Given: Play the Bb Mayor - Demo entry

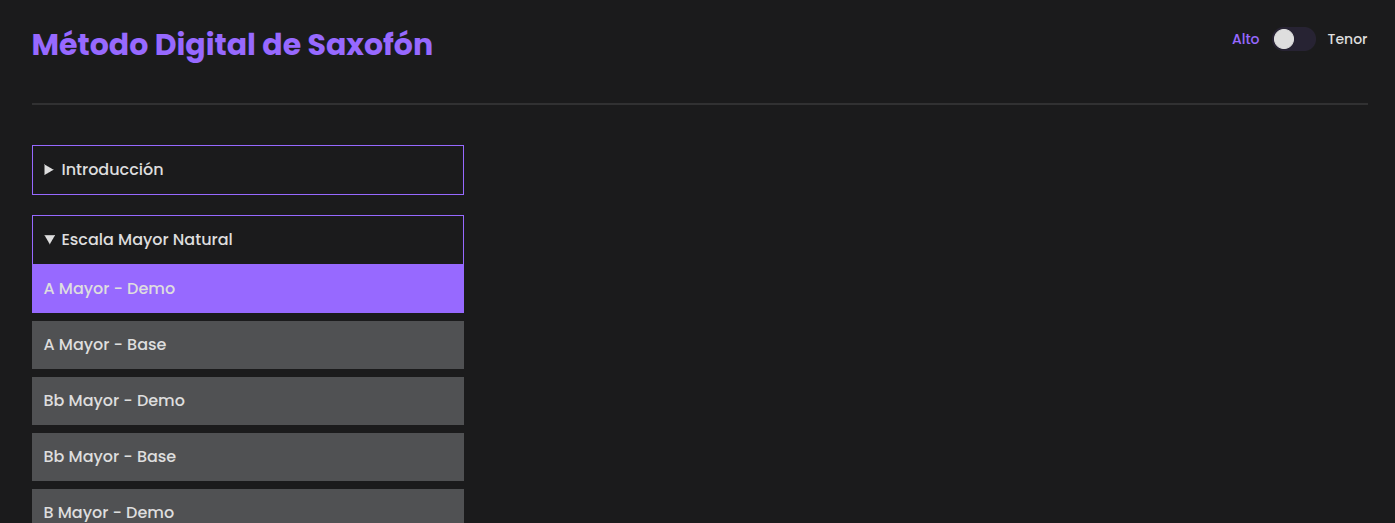Looking at the screenshot, I should coord(247,401).
